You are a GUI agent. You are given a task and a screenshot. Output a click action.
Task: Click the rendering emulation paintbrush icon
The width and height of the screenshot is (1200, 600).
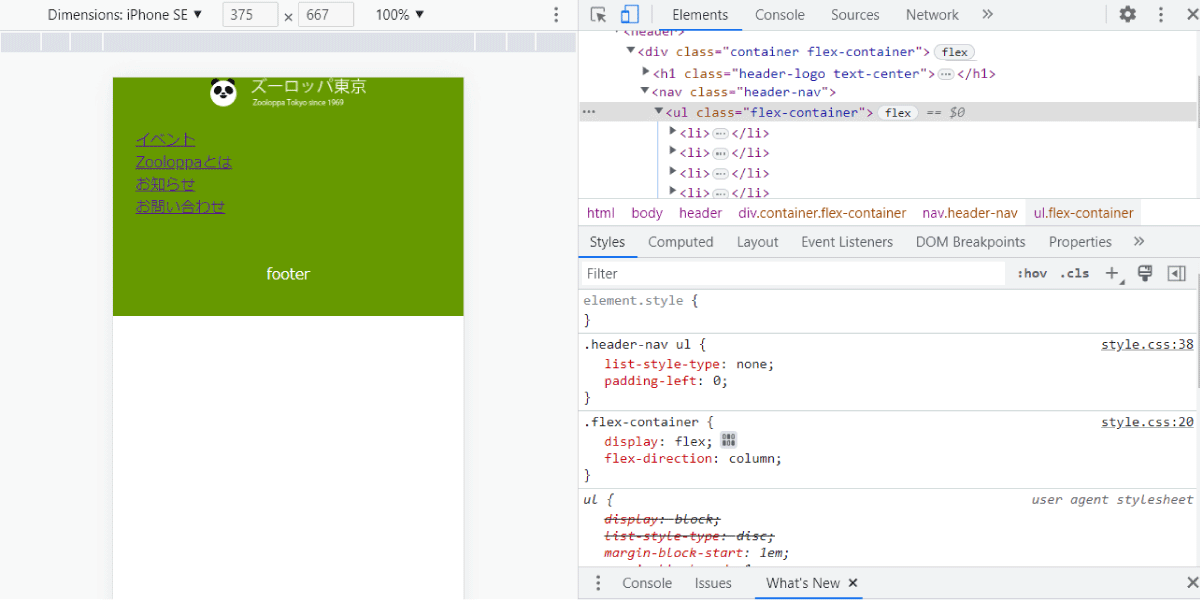1146,273
